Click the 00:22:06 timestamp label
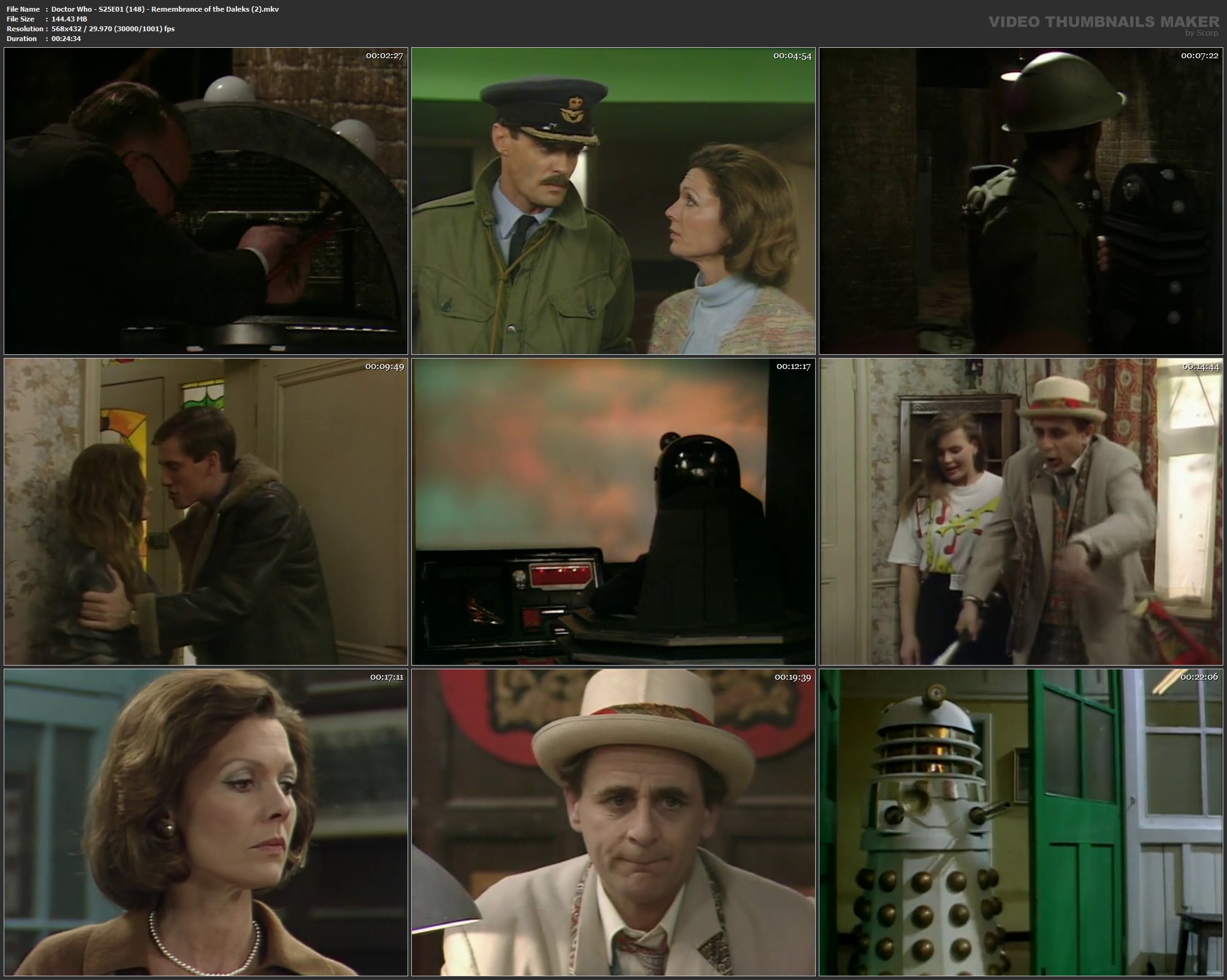Image resolution: width=1227 pixels, height=980 pixels. point(1200,677)
